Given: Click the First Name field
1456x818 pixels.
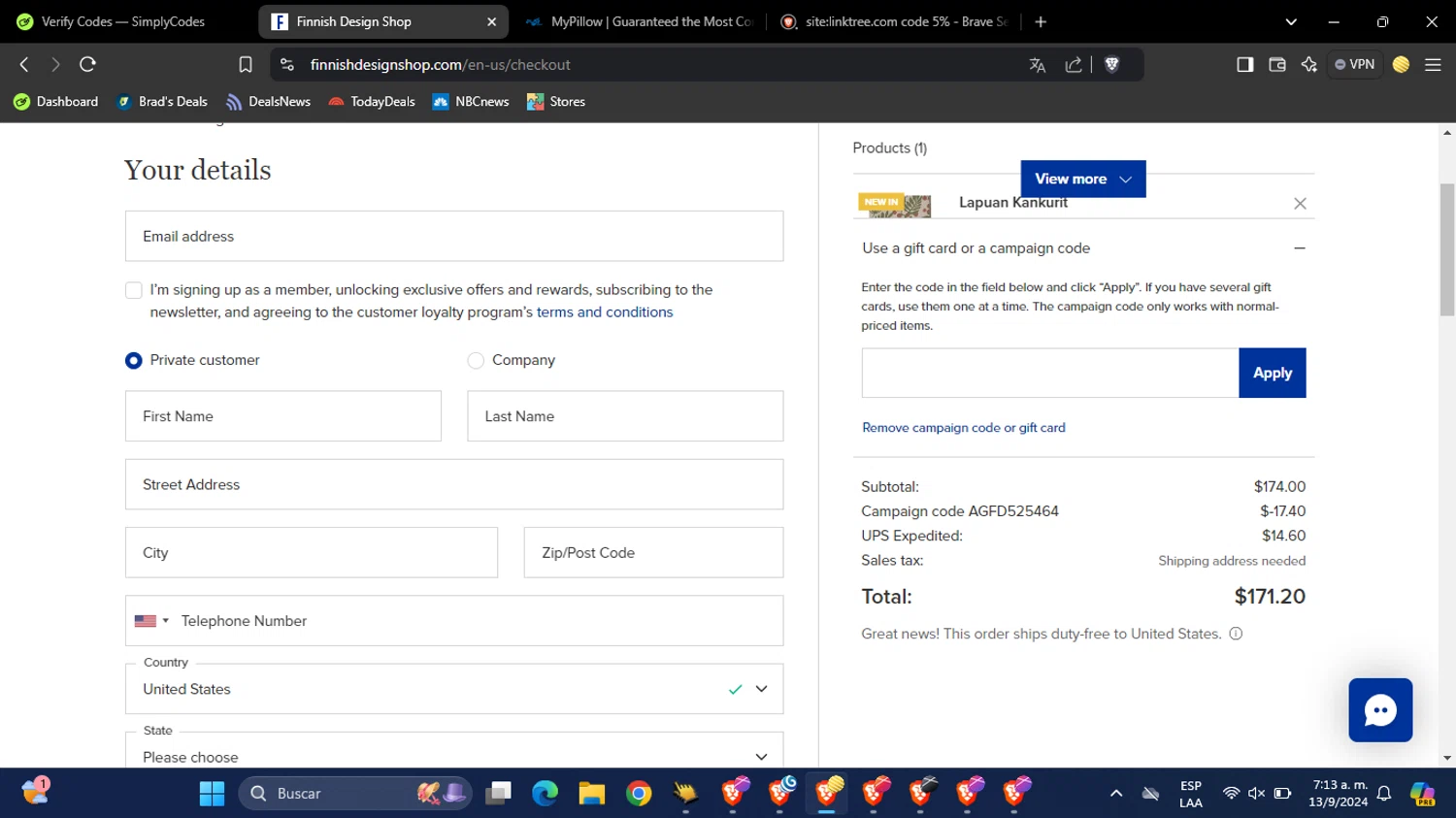Looking at the screenshot, I should point(283,416).
